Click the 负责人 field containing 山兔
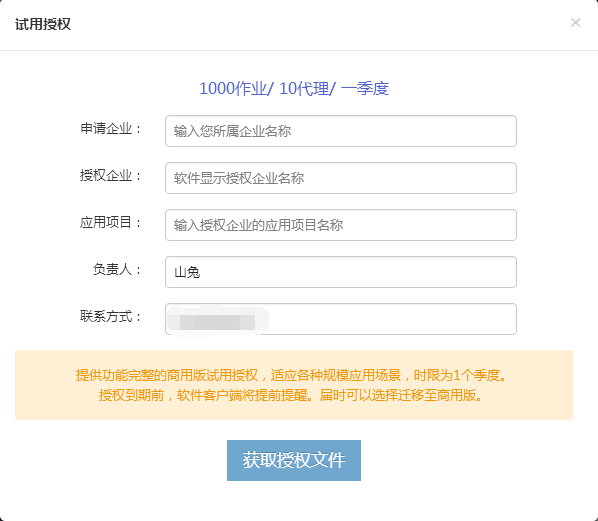 341,272
